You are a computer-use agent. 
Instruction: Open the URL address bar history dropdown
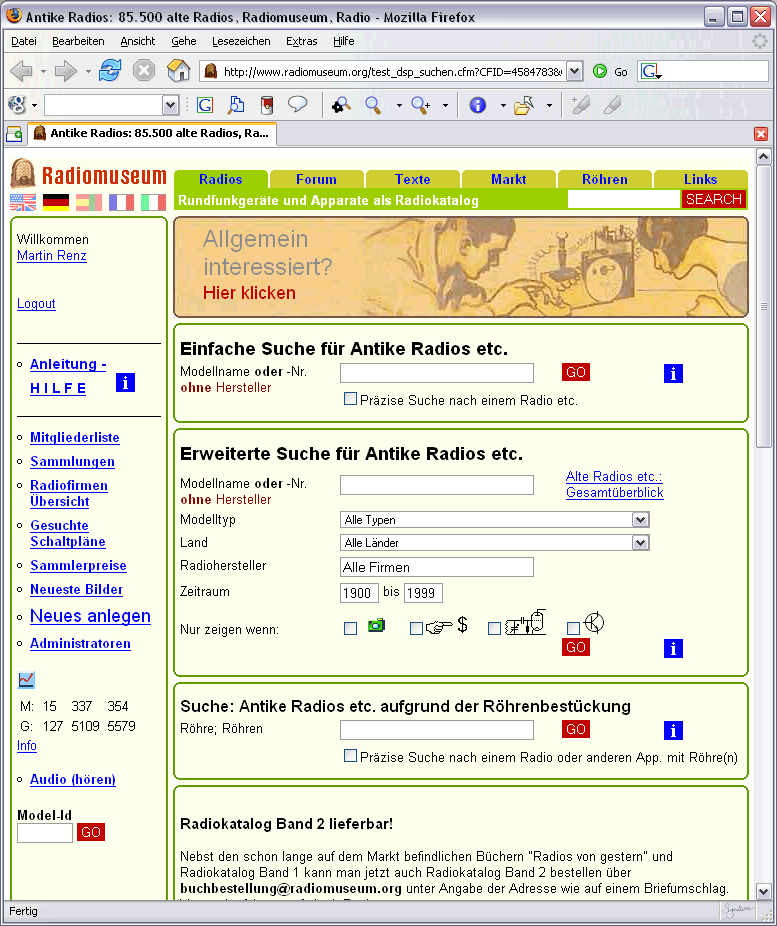(574, 71)
